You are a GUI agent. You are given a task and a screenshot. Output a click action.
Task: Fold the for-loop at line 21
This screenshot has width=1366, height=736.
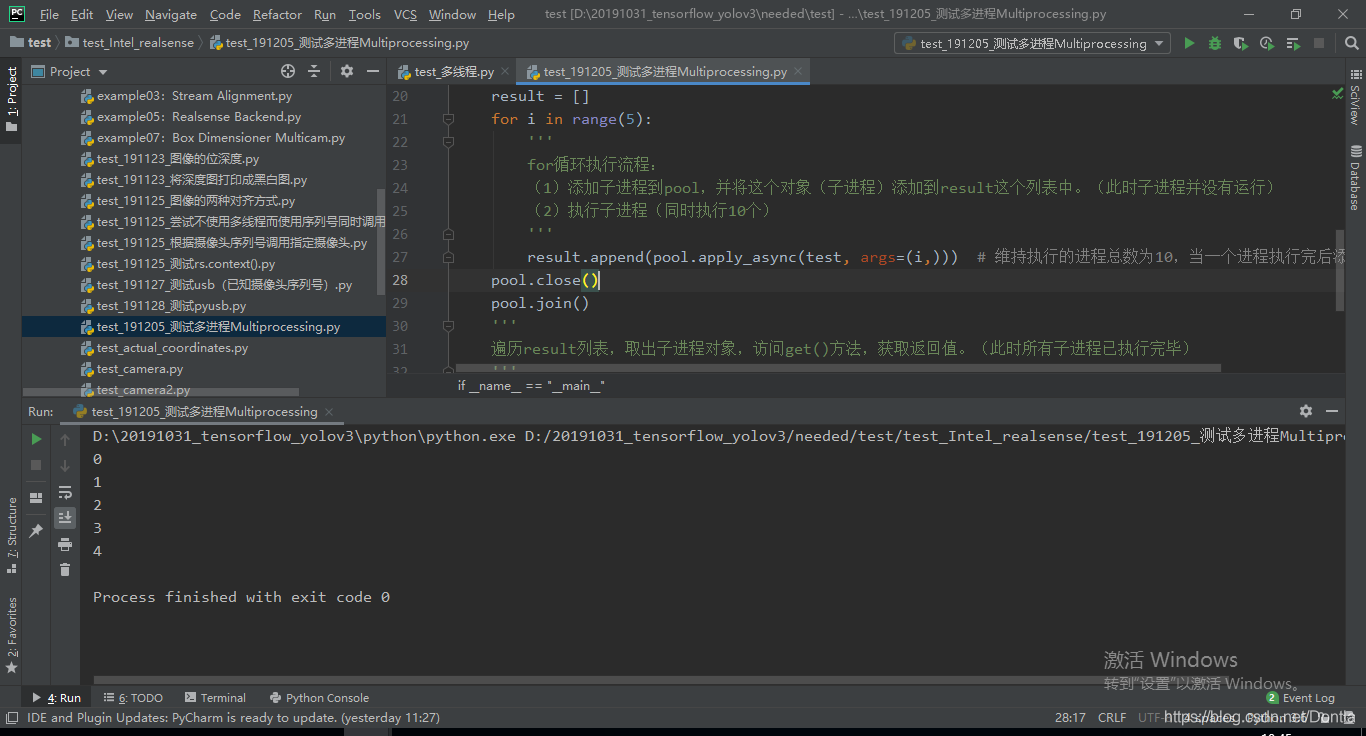click(x=448, y=119)
